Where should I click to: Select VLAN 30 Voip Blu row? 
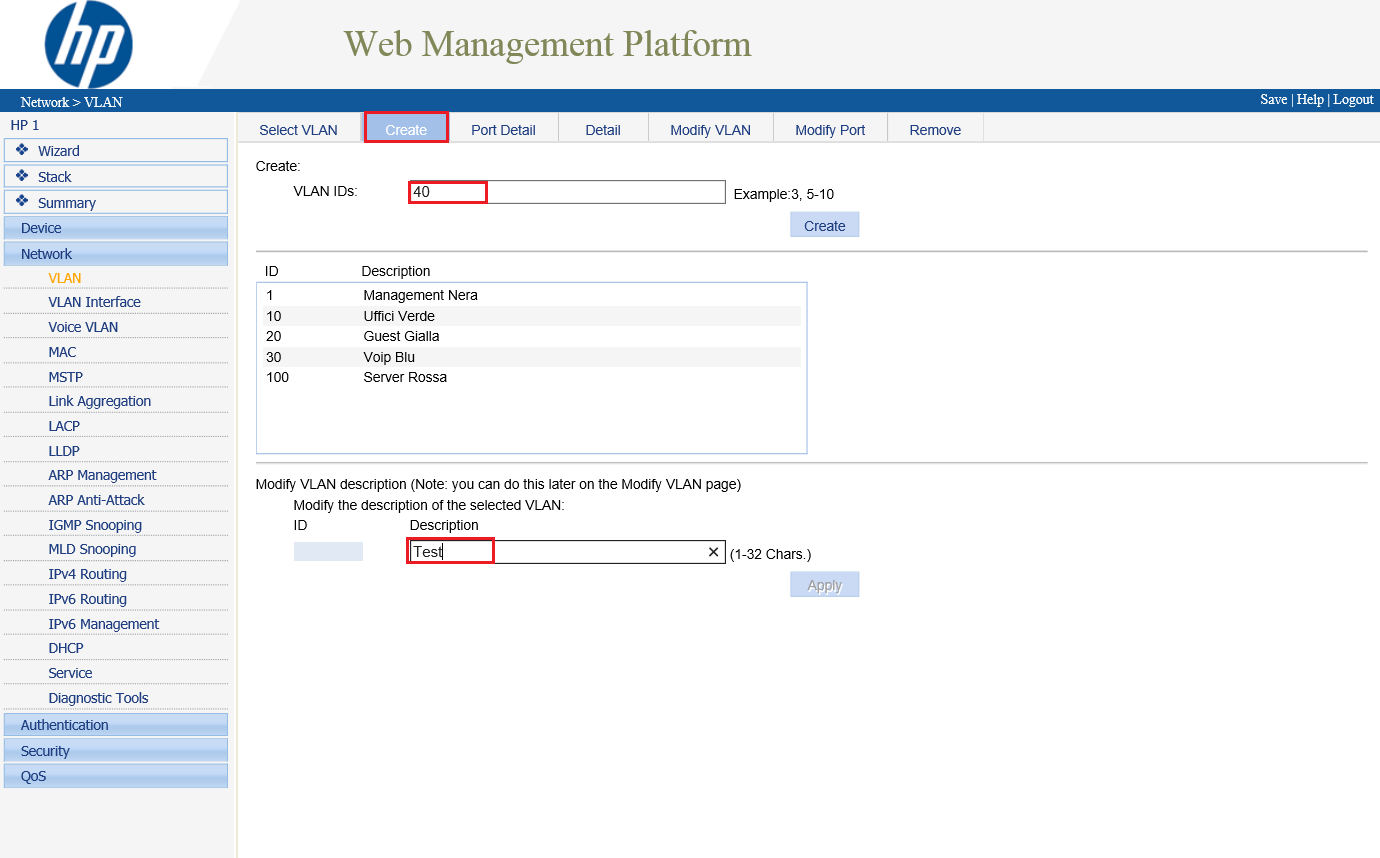pyautogui.click(x=530, y=357)
